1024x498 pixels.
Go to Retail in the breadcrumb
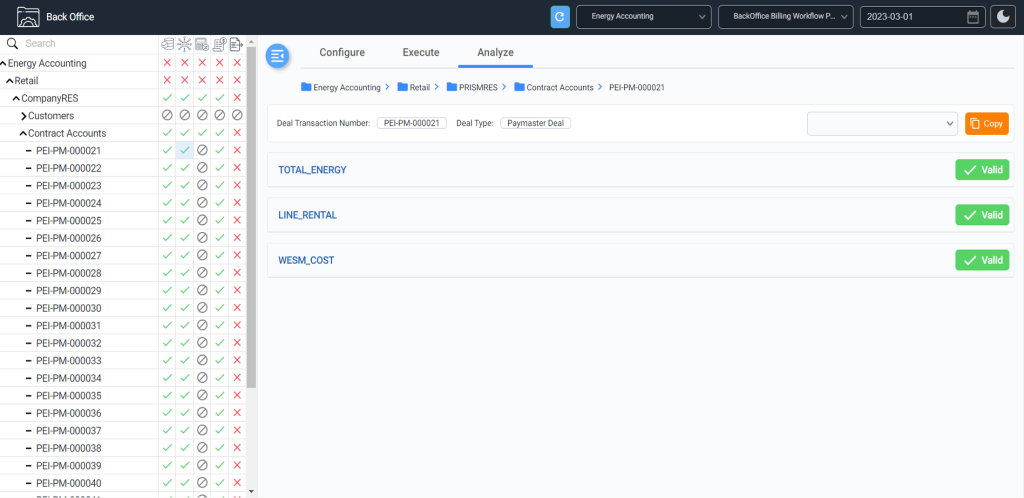click(x=420, y=87)
